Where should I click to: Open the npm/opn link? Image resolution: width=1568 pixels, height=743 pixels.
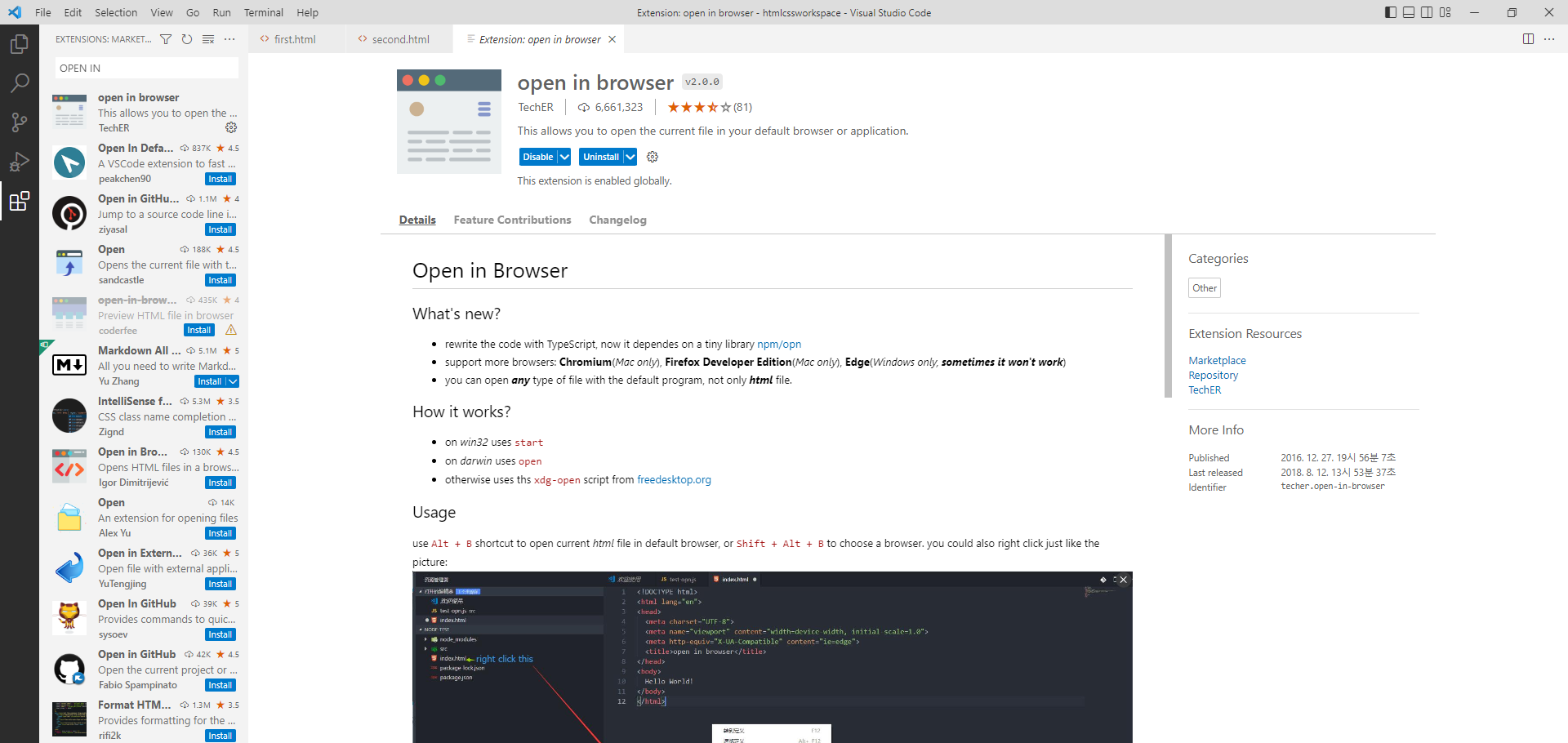click(779, 344)
